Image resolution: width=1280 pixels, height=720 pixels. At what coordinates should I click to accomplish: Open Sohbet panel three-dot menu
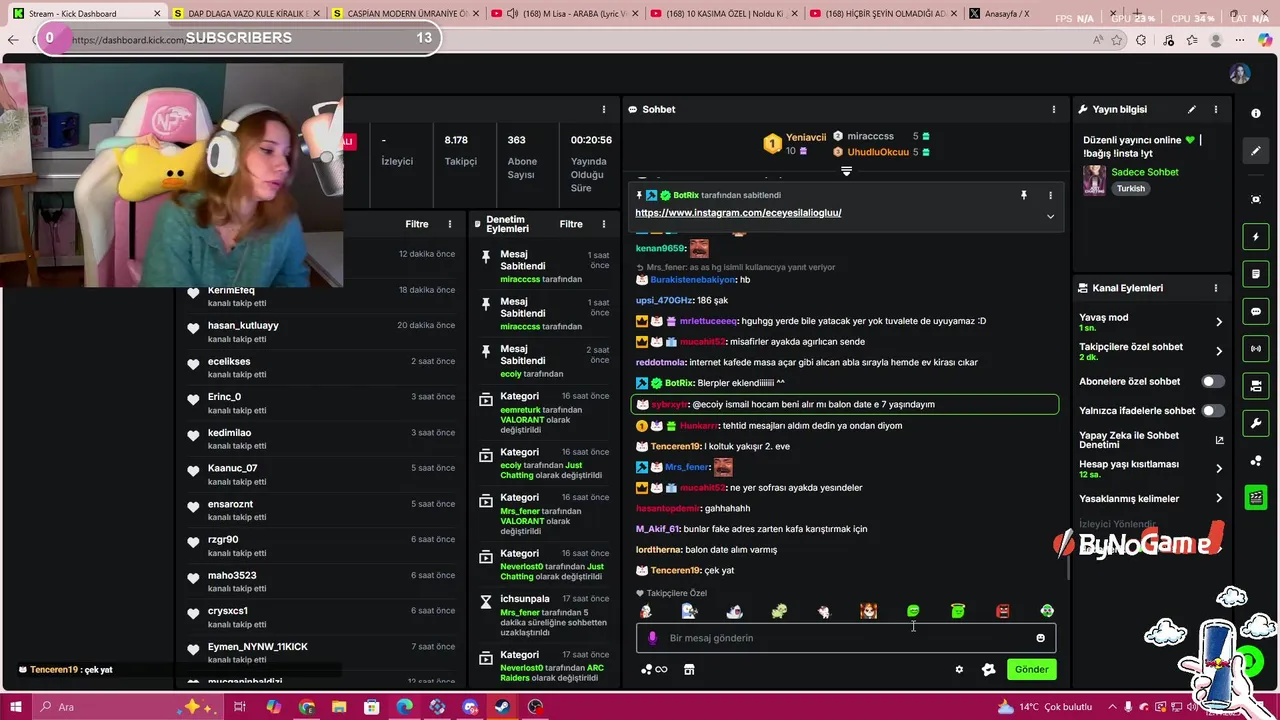click(1053, 109)
